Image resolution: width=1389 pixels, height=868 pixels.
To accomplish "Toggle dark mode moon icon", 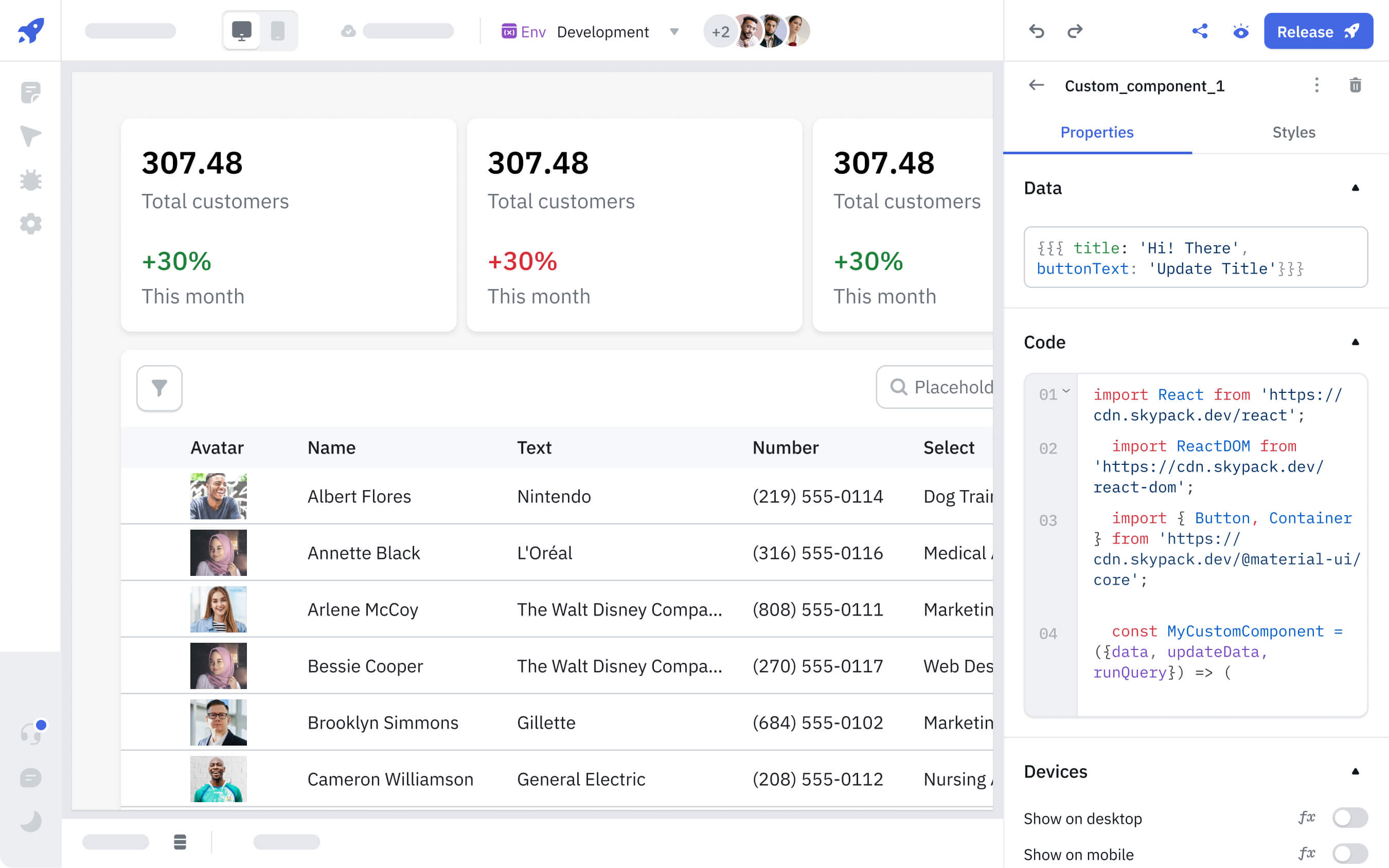I will 30,822.
